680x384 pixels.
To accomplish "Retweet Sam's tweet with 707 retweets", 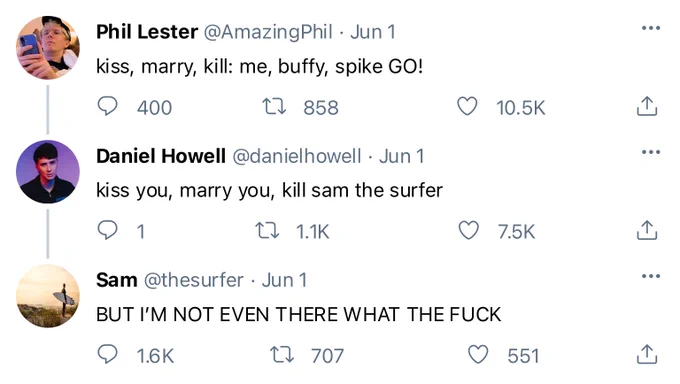I will (282, 354).
